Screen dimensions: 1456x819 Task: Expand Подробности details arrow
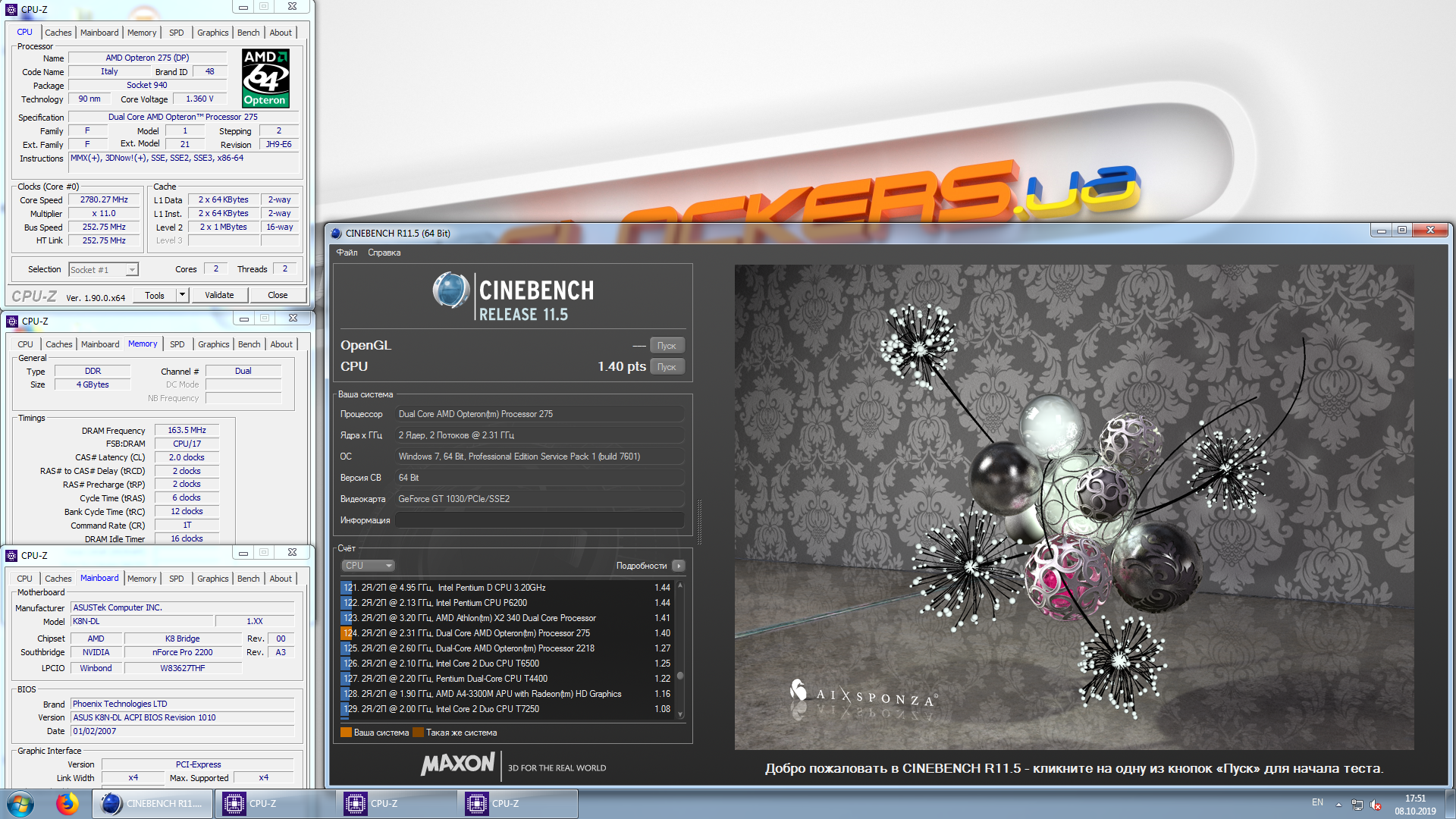[x=679, y=566]
